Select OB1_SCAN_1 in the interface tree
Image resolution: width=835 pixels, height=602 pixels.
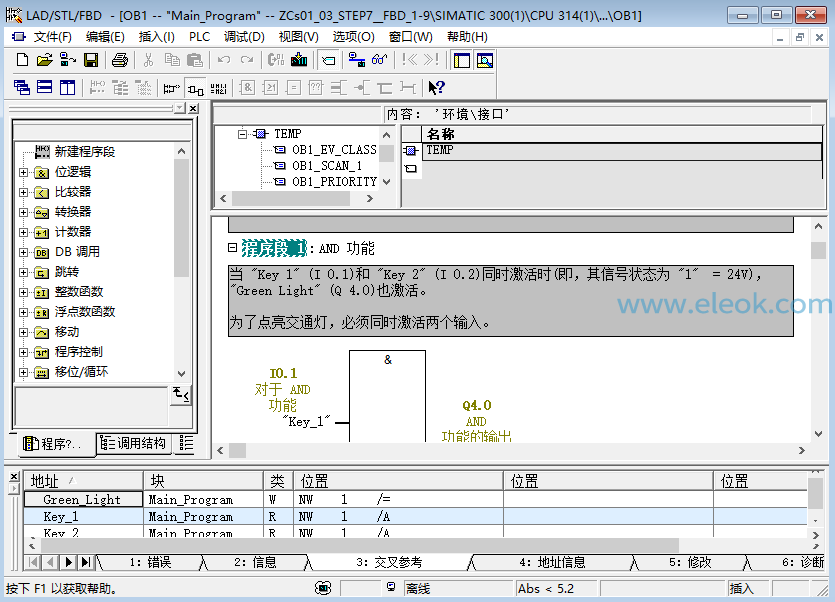tap(327, 166)
